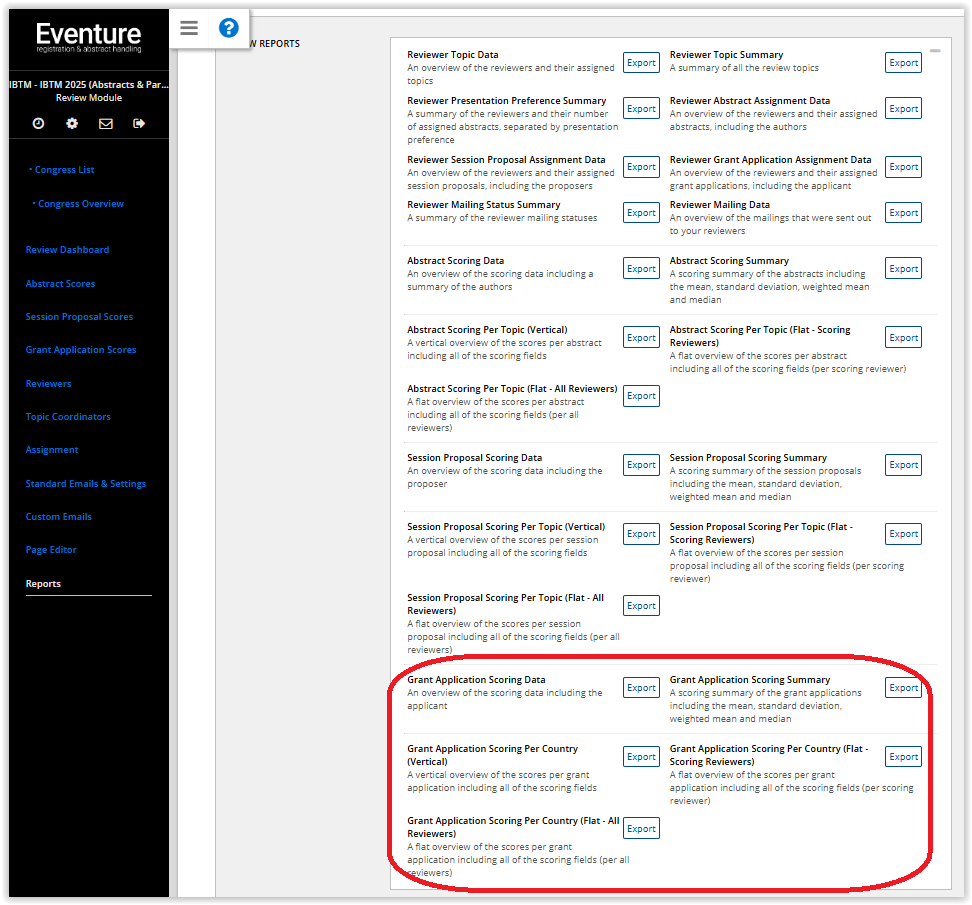Screen dimensions: 972x905
Task: Open the Topic Coordinators page
Action: [68, 417]
